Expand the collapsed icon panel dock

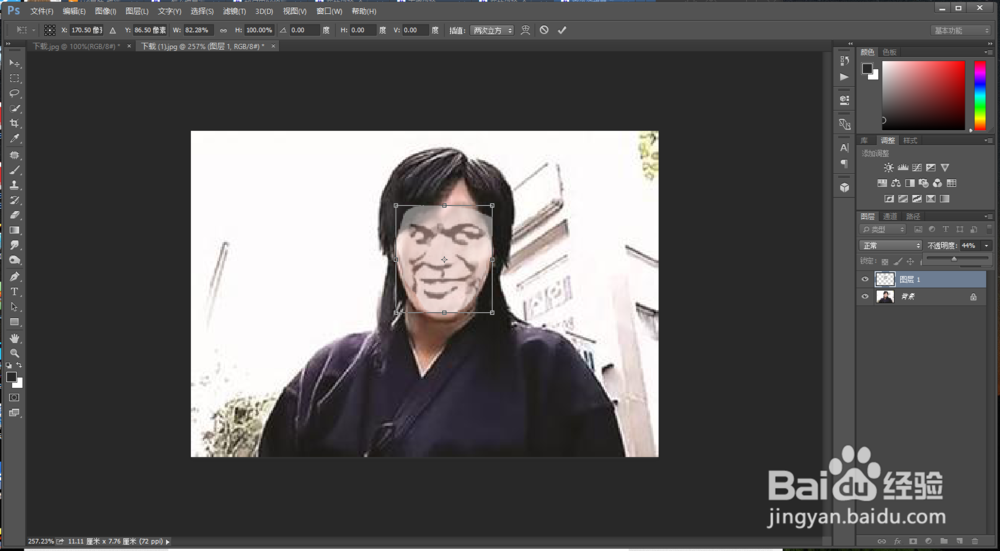pos(849,44)
